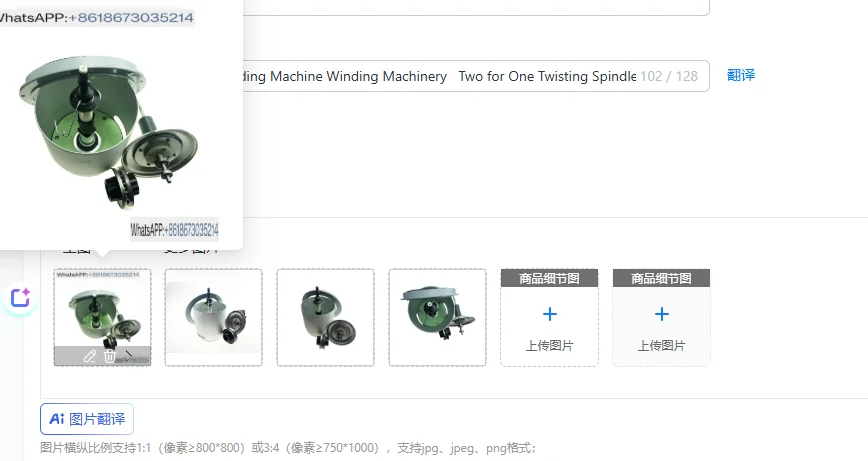
Task: Click the enlarged spindle preview image
Action: (x=108, y=132)
